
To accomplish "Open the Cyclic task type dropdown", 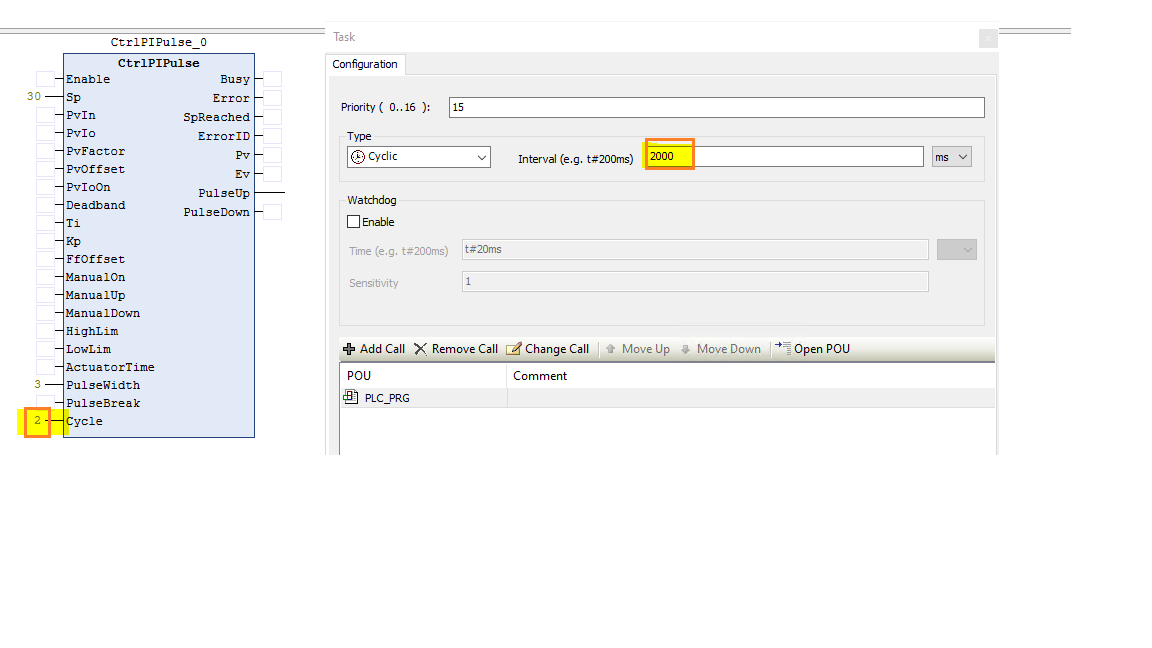I will 482,157.
